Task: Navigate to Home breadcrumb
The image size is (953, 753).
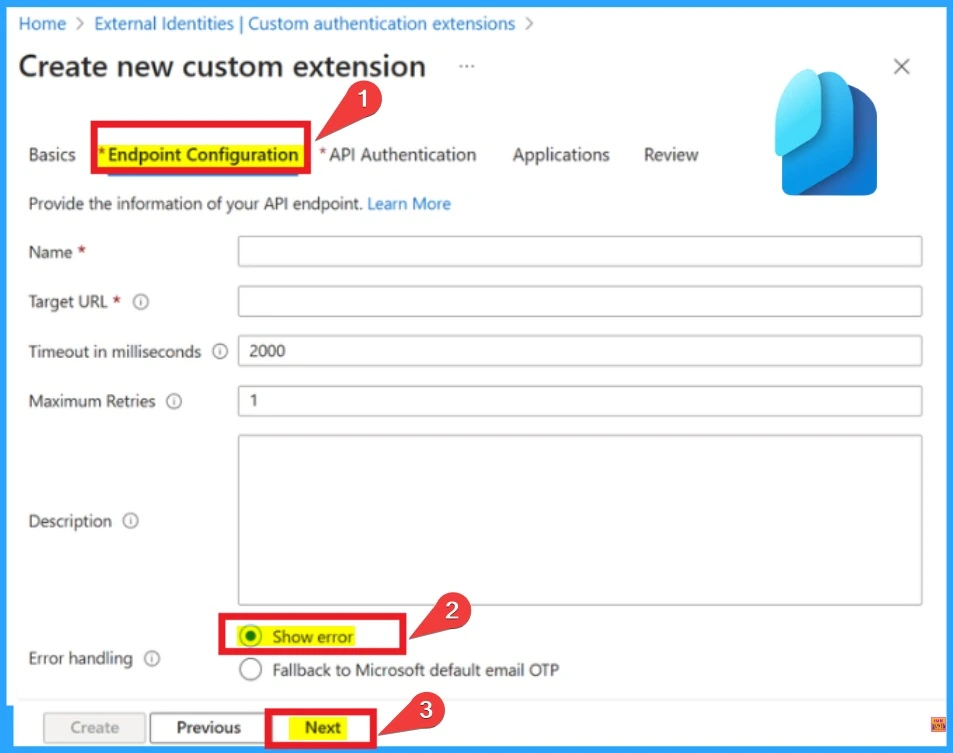Action: pyautogui.click(x=42, y=24)
